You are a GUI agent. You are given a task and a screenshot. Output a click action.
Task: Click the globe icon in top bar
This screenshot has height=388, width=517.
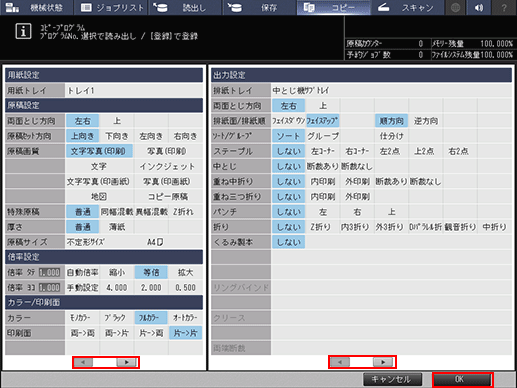point(455,7)
